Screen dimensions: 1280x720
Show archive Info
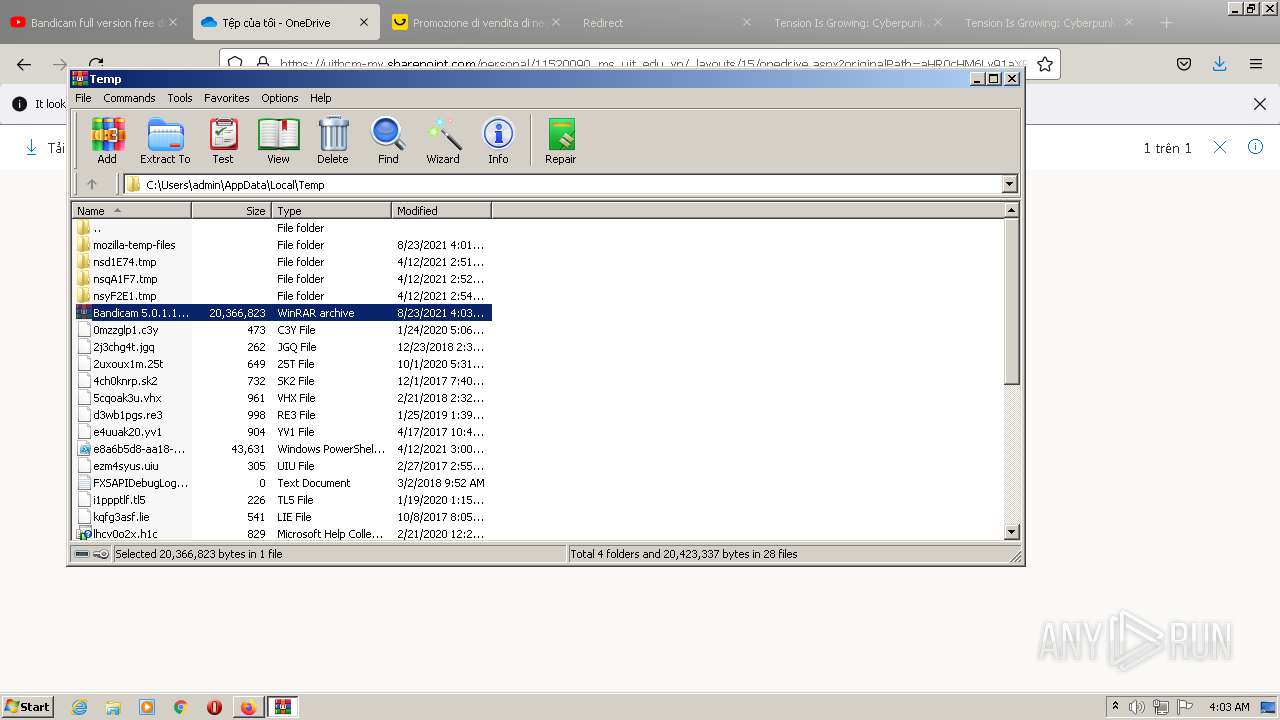(x=498, y=140)
